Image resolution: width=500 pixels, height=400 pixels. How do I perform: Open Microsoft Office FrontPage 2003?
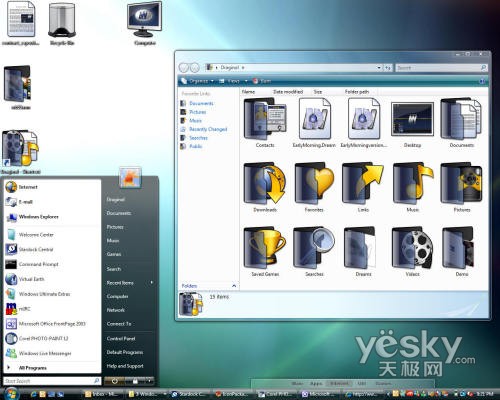pyautogui.click(x=53, y=324)
